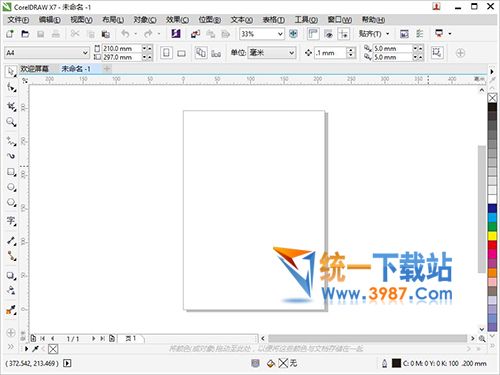
Task: Click the outline pen icon in status bar
Action: 384,363
